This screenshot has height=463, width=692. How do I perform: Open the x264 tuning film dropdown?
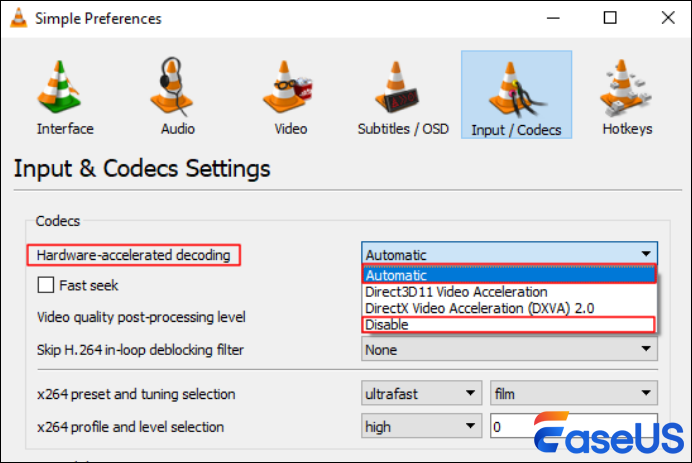pyautogui.click(x=573, y=394)
